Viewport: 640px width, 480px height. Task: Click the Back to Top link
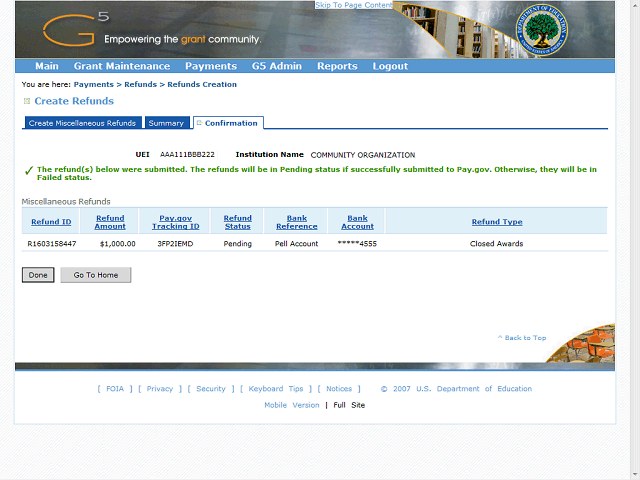(x=522, y=338)
